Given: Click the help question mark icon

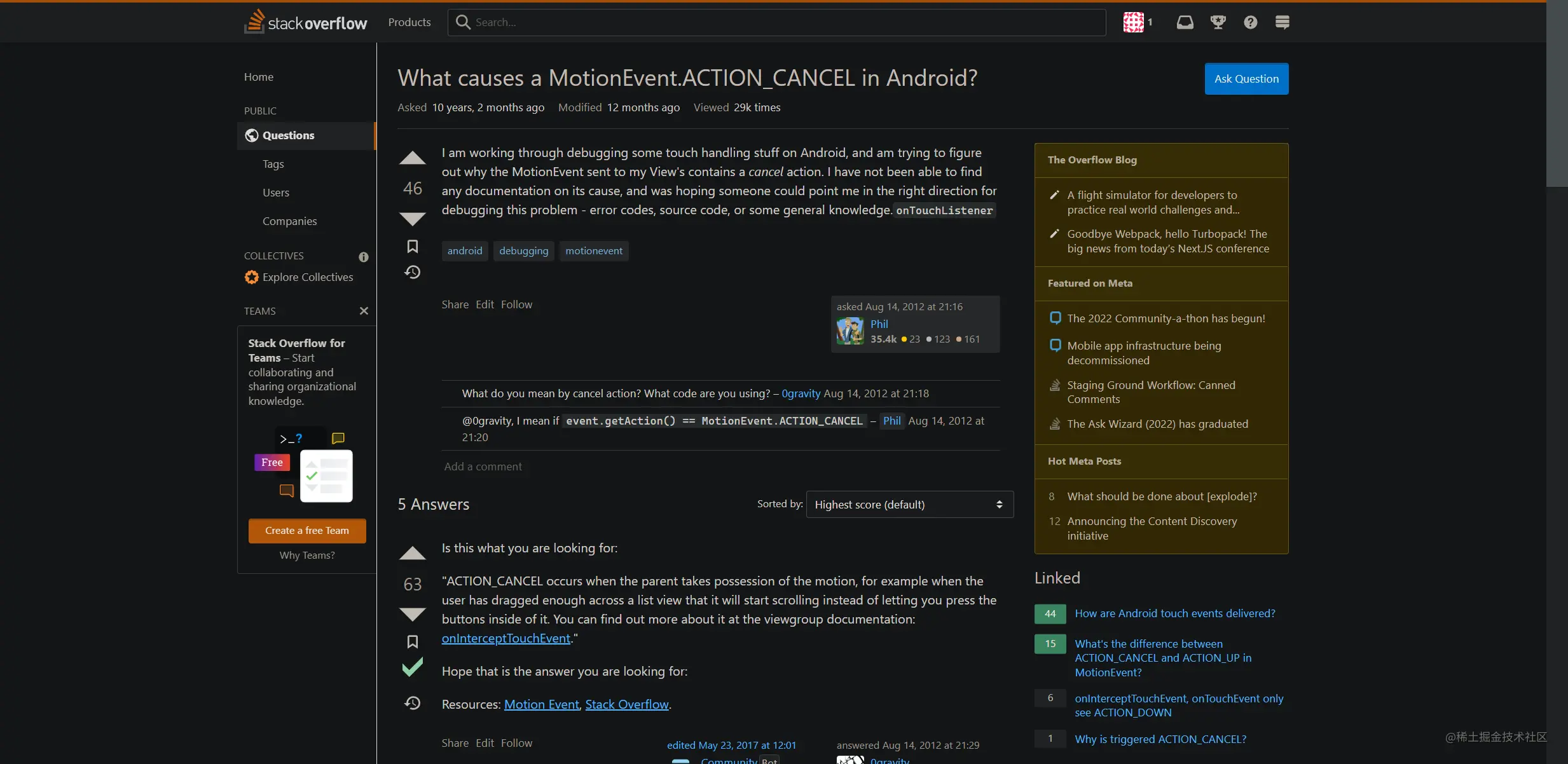Looking at the screenshot, I should coord(1250,22).
